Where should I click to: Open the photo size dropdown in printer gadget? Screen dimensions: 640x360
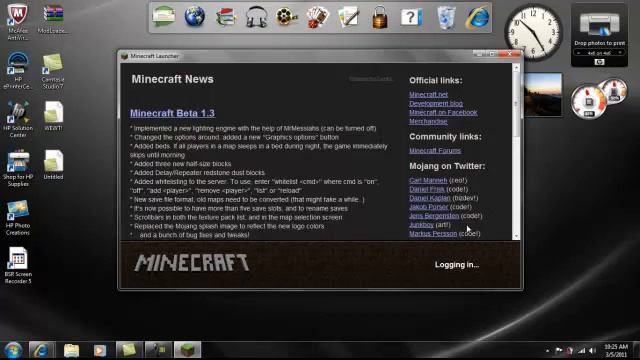pyautogui.click(x=599, y=53)
